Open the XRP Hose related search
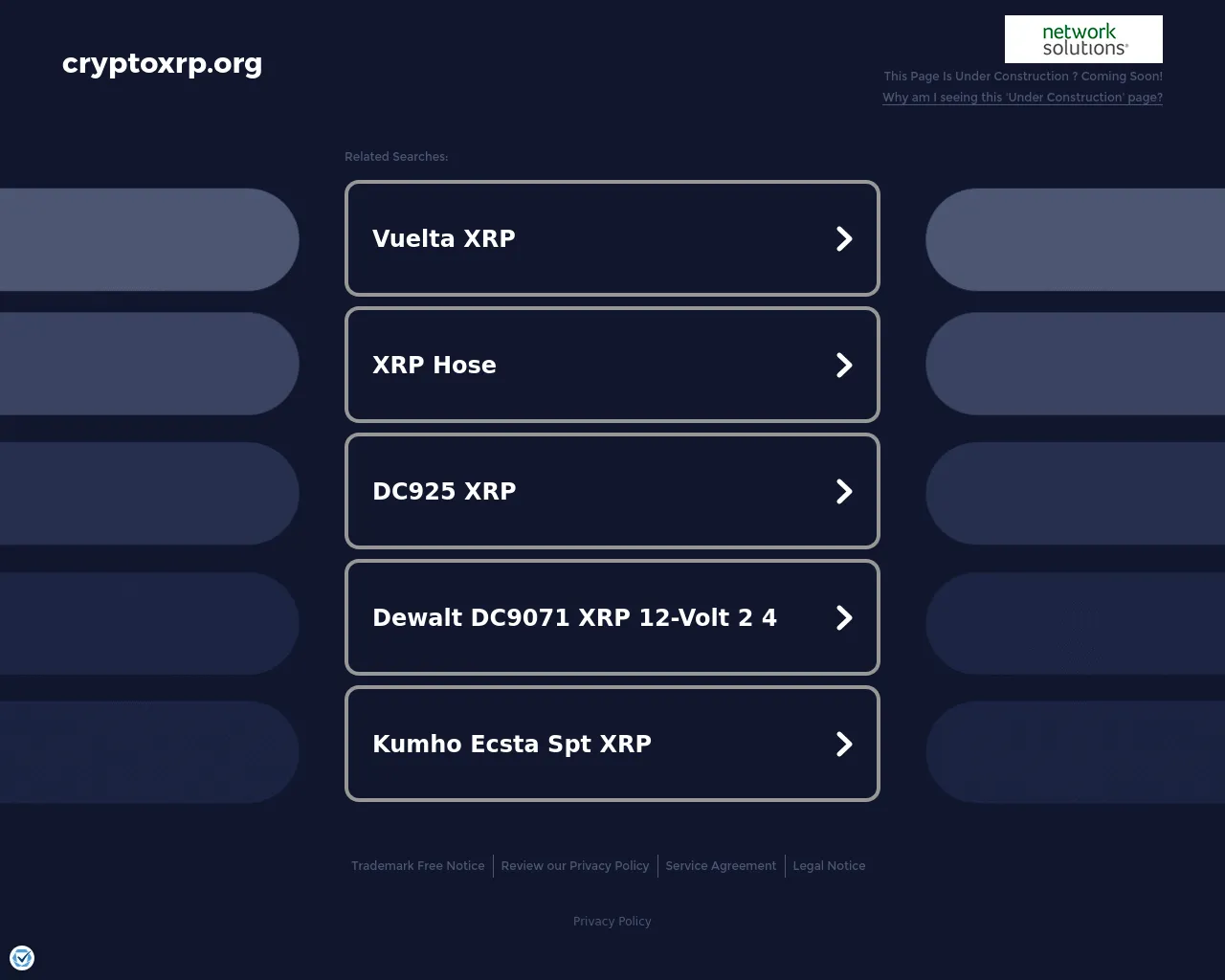Image resolution: width=1225 pixels, height=980 pixels. click(612, 365)
